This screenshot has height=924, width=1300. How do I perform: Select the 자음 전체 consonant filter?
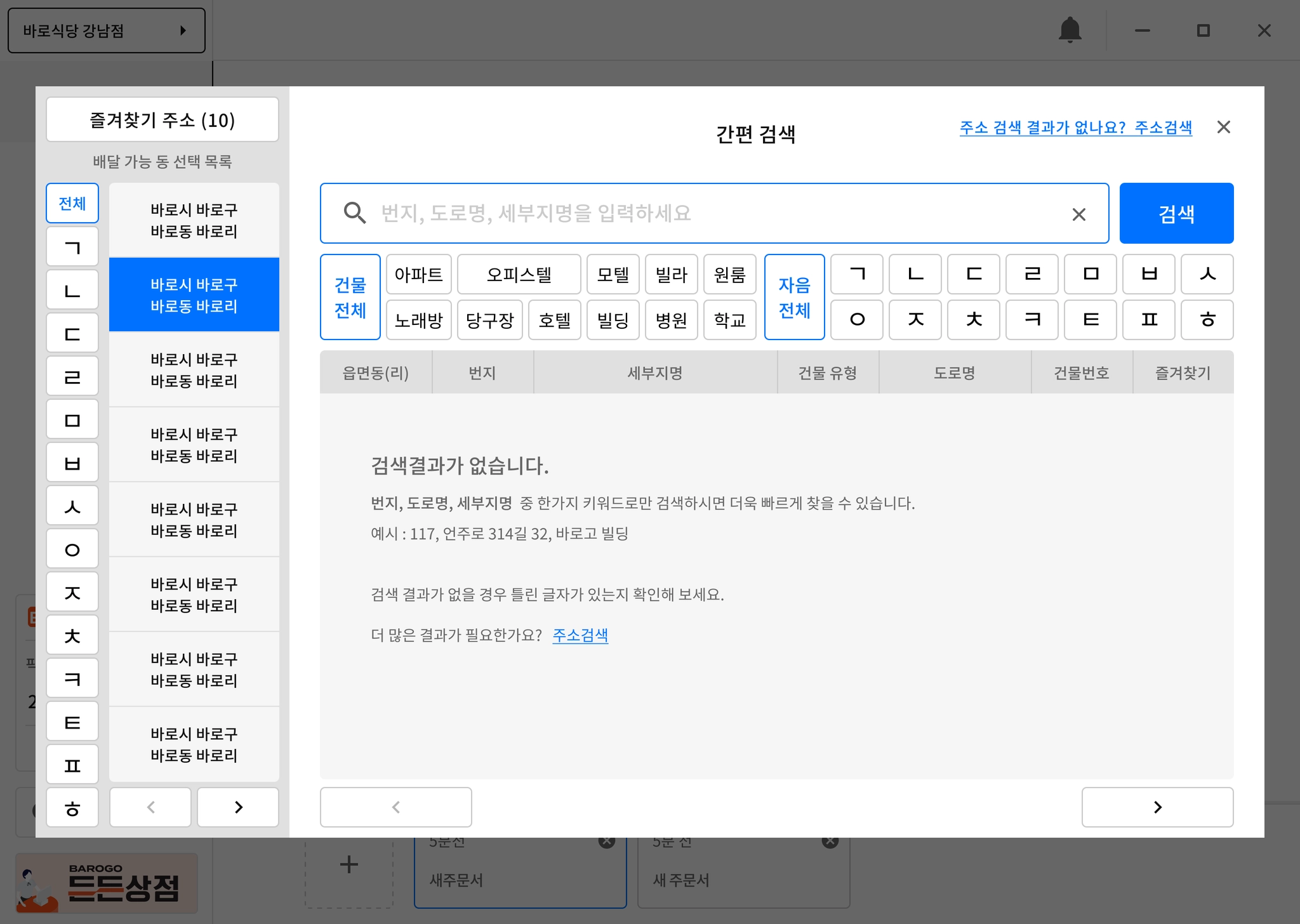[x=794, y=297]
